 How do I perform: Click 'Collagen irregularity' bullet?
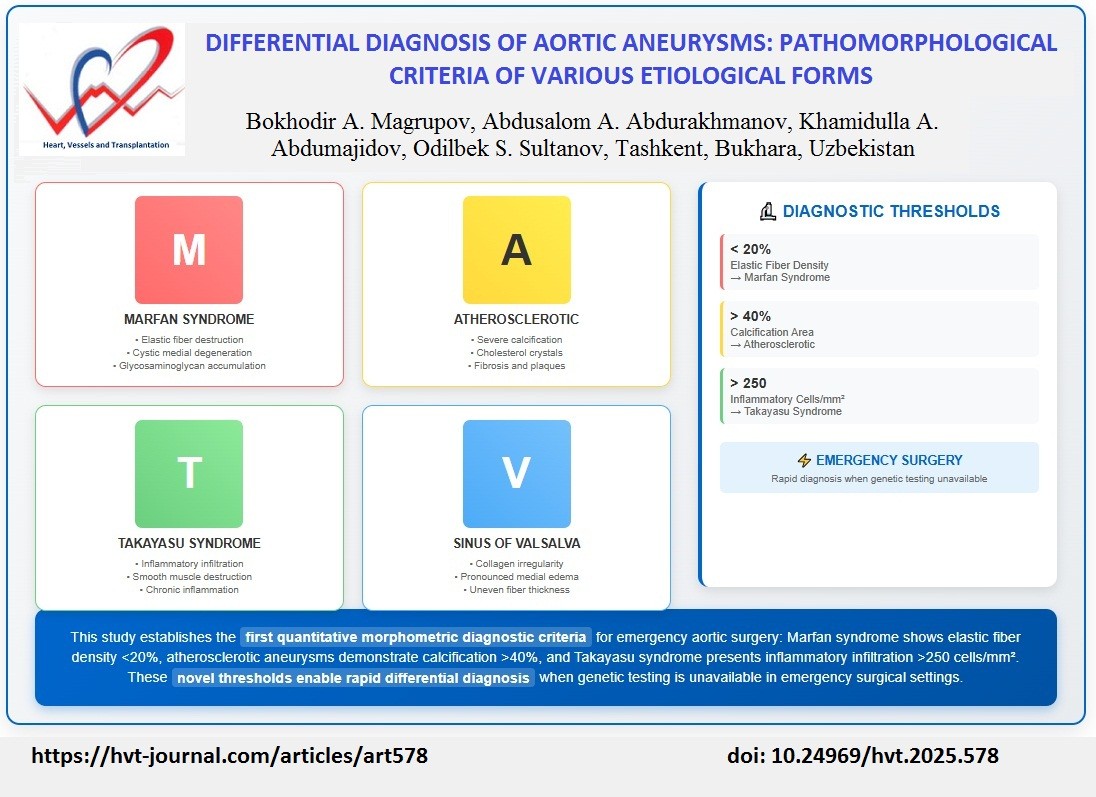pos(517,563)
